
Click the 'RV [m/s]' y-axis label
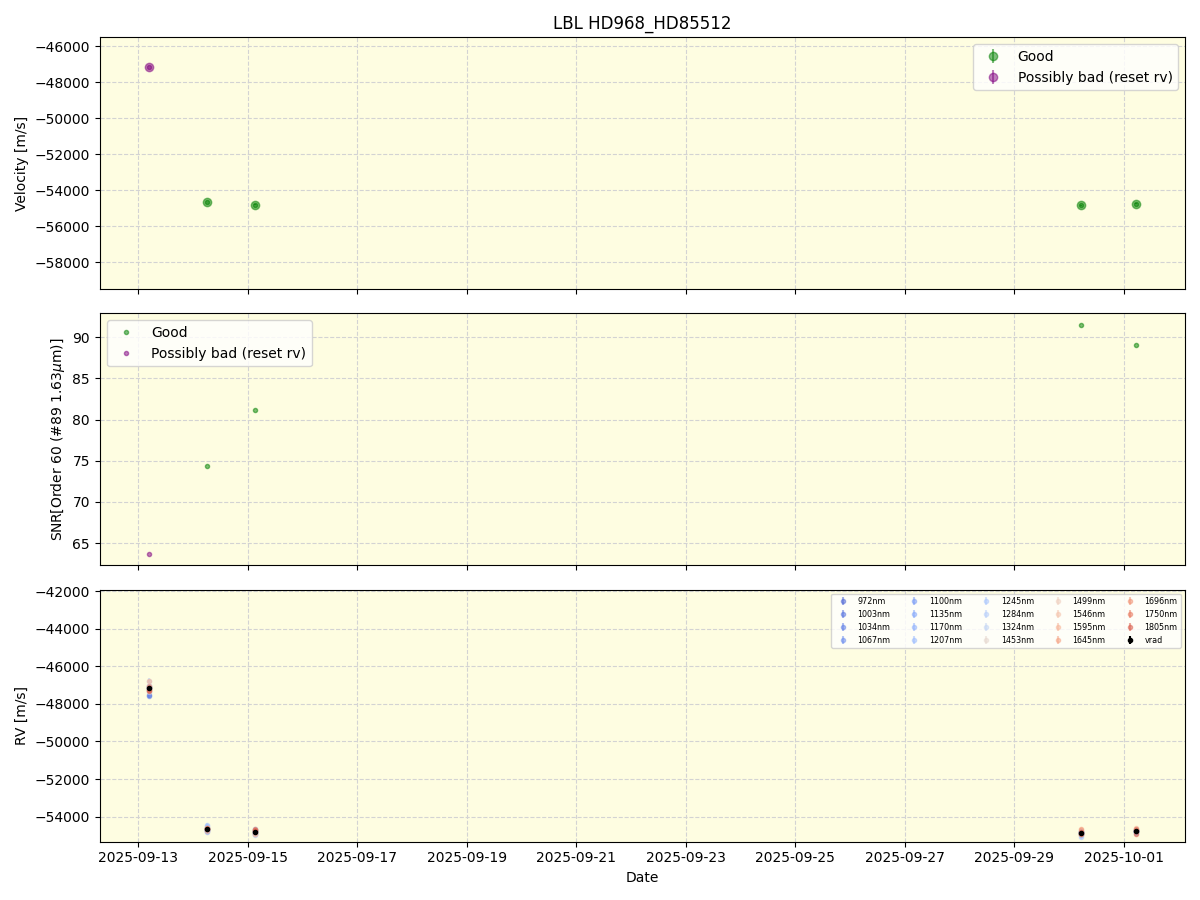click(x=21, y=716)
